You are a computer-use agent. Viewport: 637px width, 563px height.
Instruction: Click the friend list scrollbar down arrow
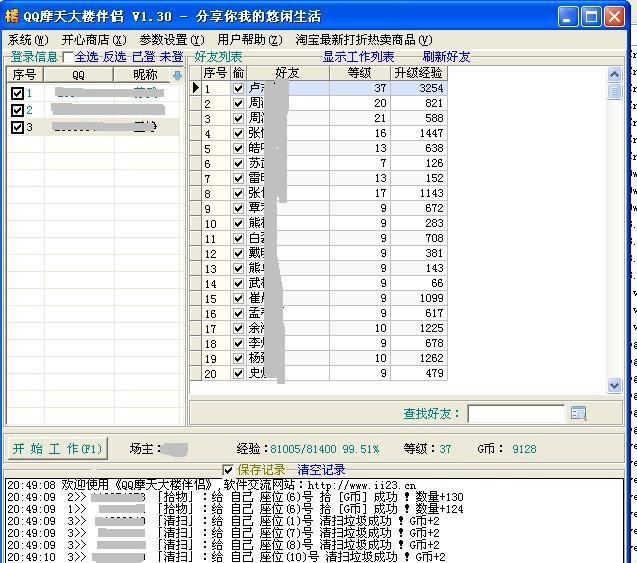point(614,385)
